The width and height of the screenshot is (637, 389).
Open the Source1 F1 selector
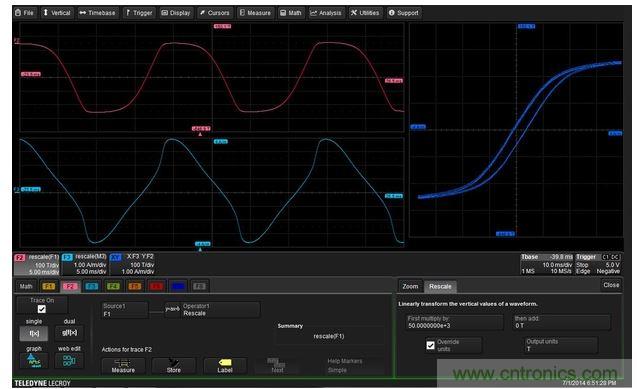[125, 310]
